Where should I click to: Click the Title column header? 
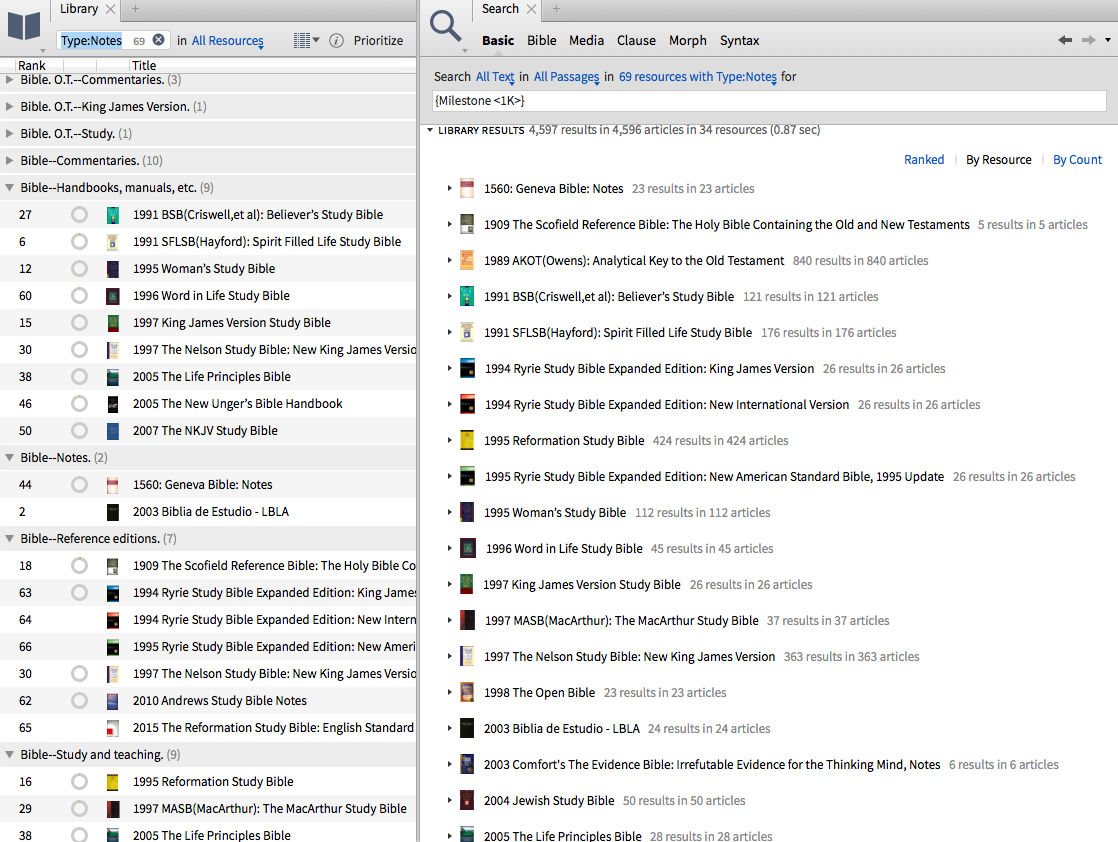(144, 65)
